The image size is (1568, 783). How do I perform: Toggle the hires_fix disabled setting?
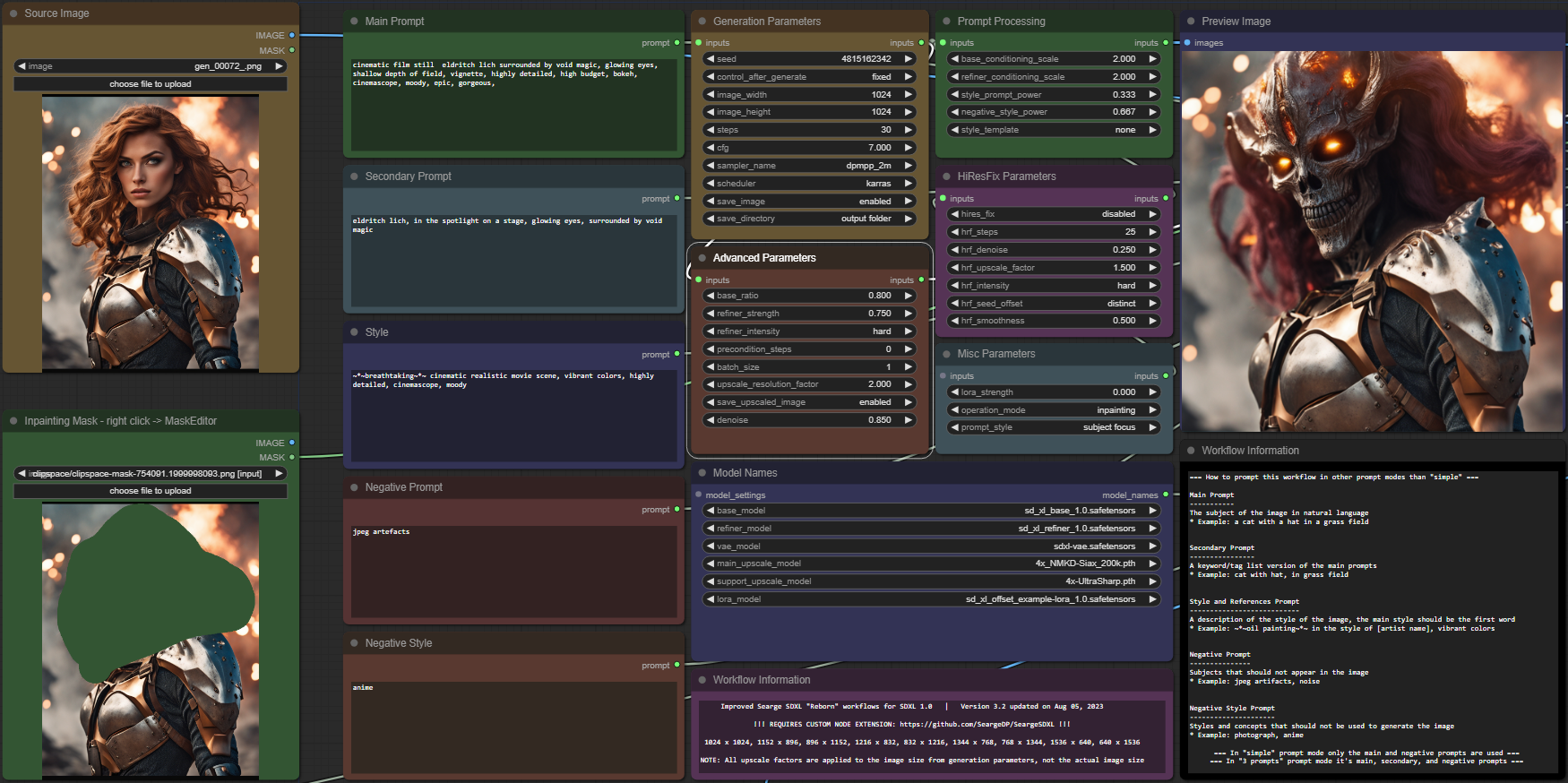(1054, 214)
